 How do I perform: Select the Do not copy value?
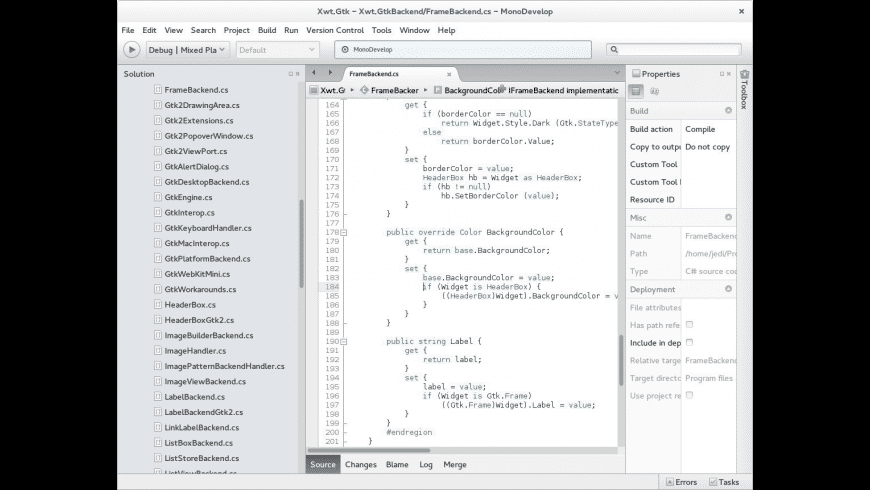point(707,147)
